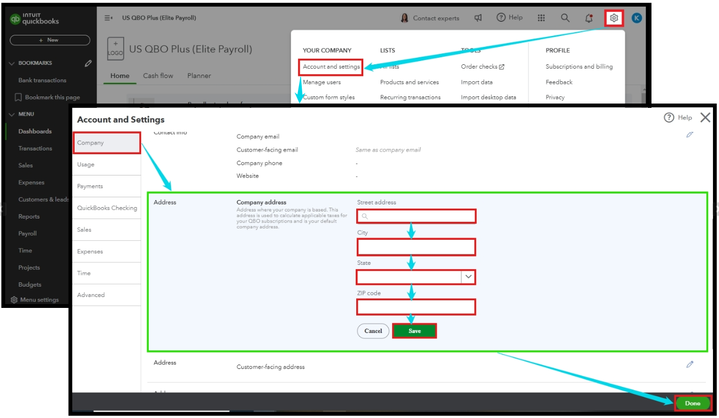Edit the customer-facing address pencil
The width and height of the screenshot is (719, 418).
689,365
